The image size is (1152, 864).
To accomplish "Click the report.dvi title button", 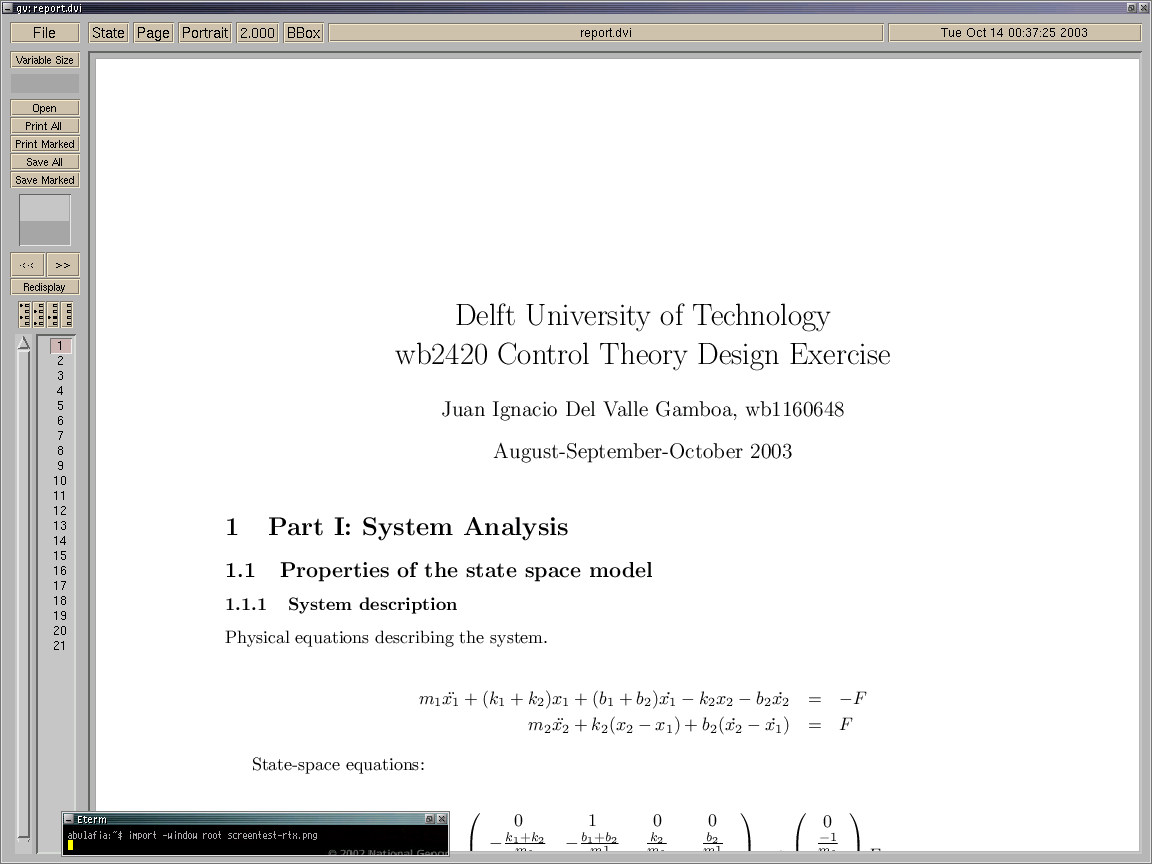I will point(606,33).
